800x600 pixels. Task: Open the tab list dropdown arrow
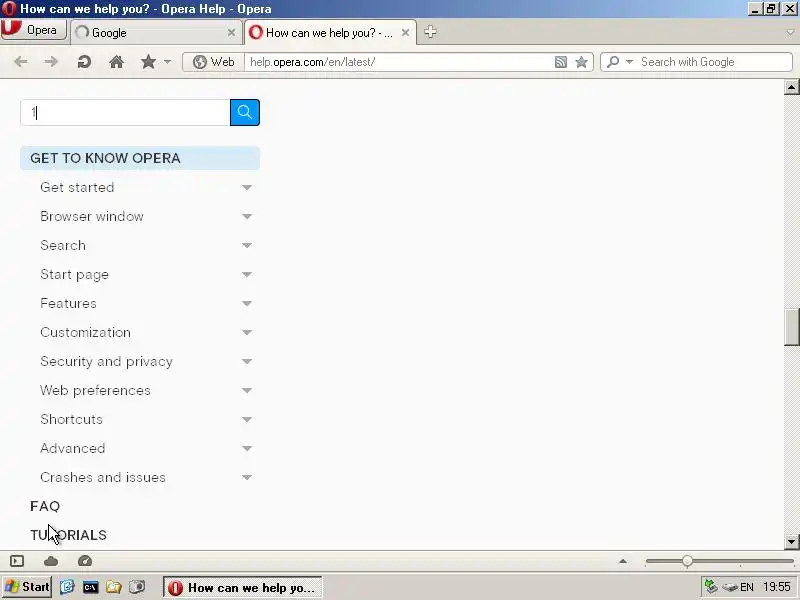790,32
